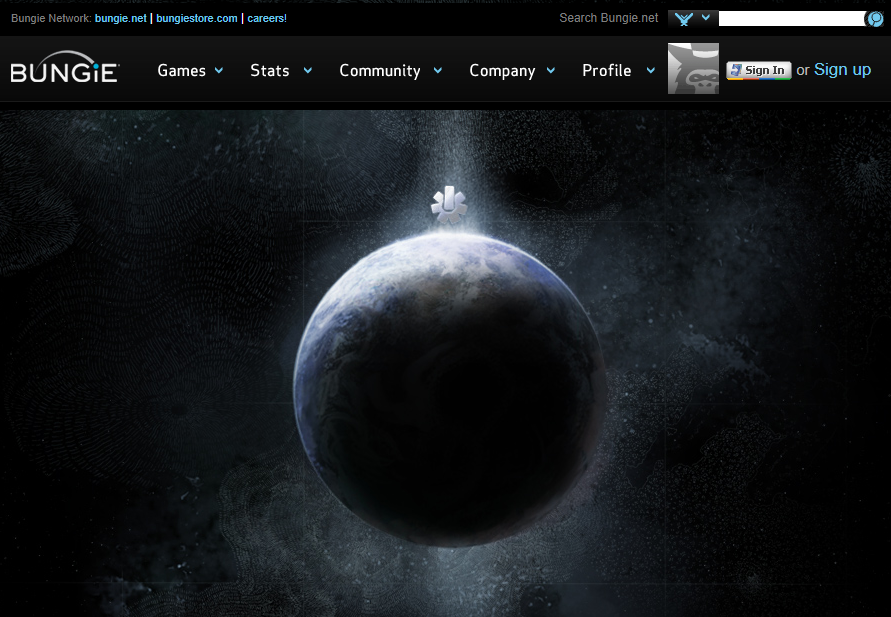
Task: Open the careers! link
Action: [267, 18]
